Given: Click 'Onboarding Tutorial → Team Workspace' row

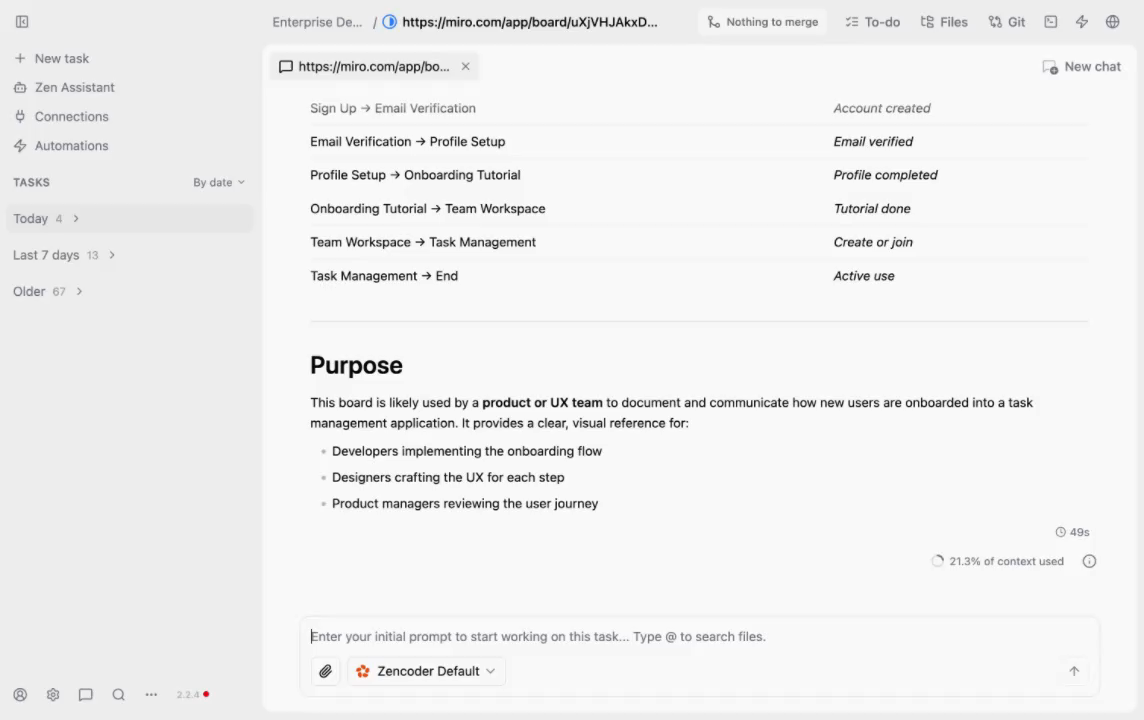Looking at the screenshot, I should [699, 209].
